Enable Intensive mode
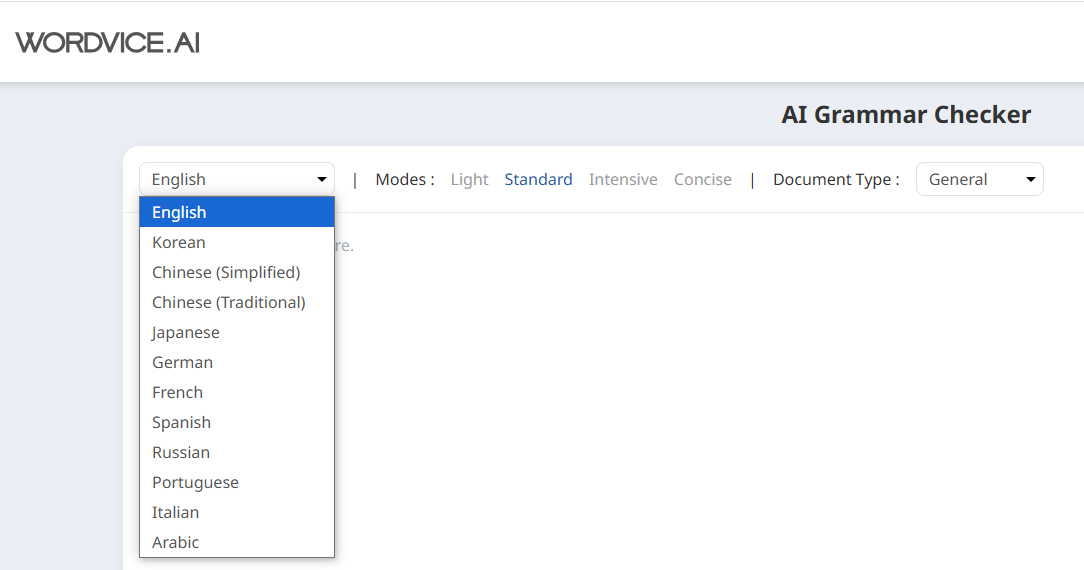 tap(623, 180)
